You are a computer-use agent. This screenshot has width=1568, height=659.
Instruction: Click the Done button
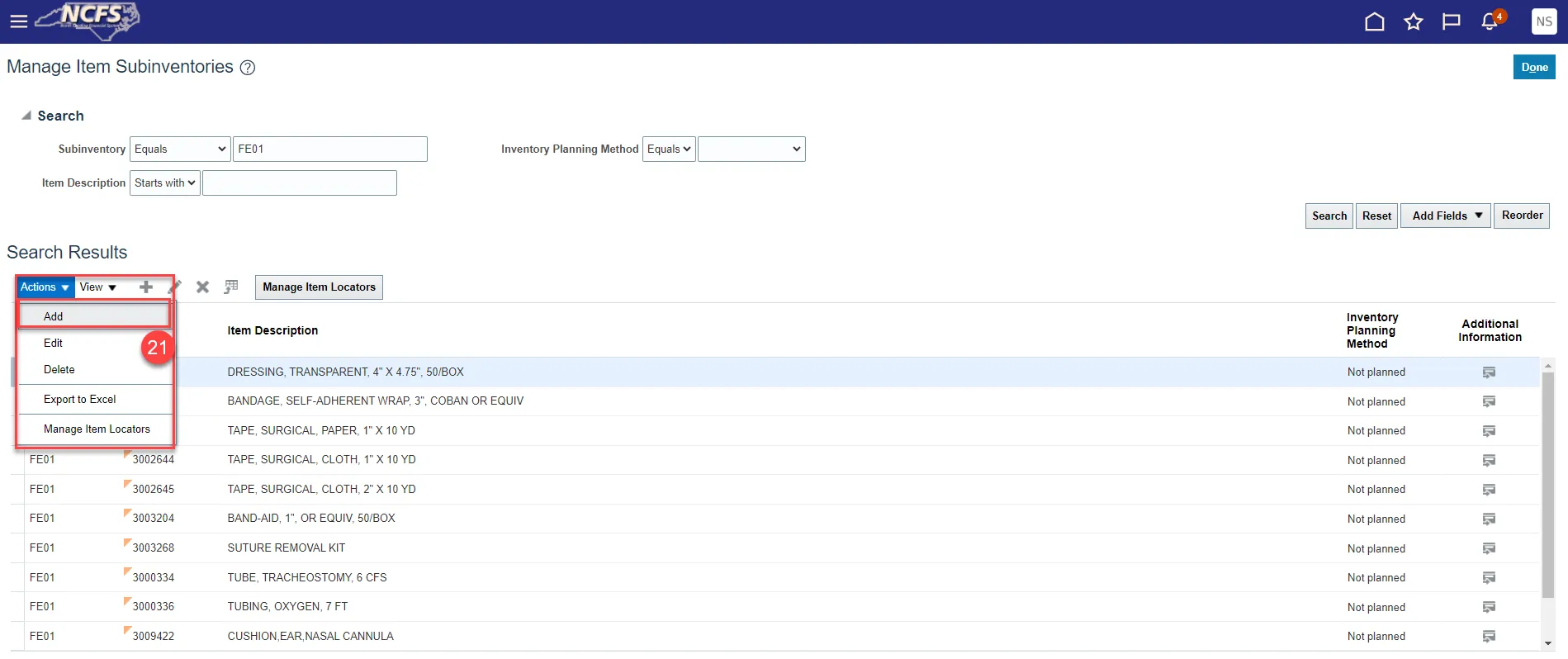pos(1533,67)
